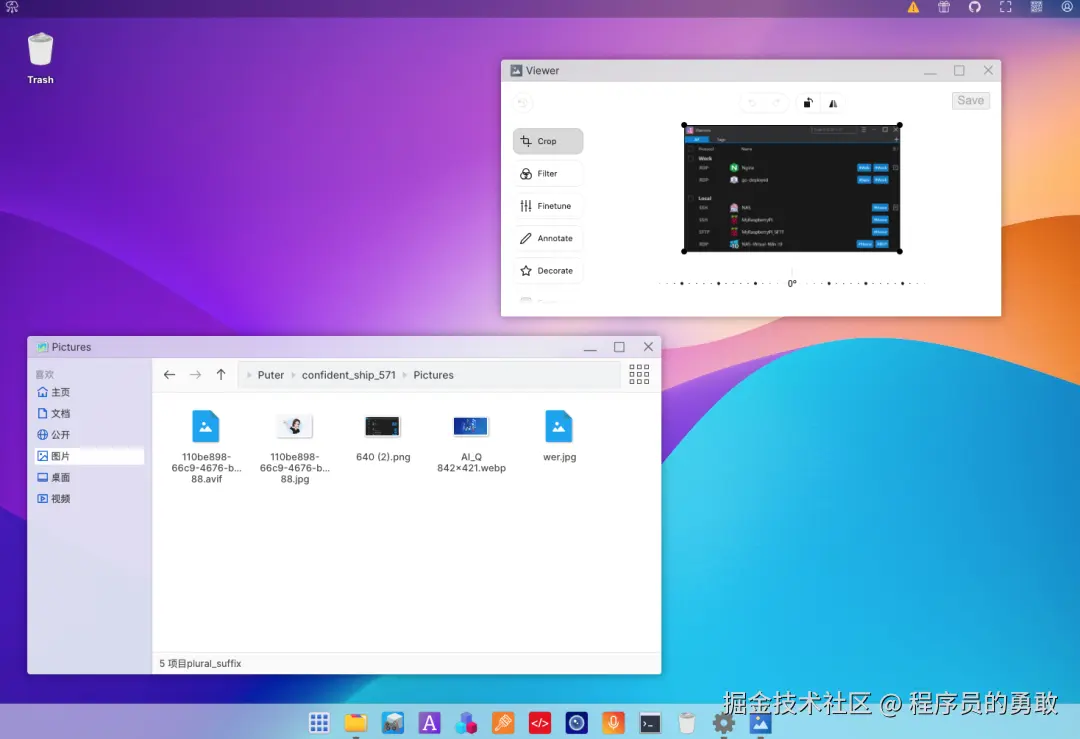1080x739 pixels.
Task: Open the purple A font app in dock
Action: click(x=429, y=722)
